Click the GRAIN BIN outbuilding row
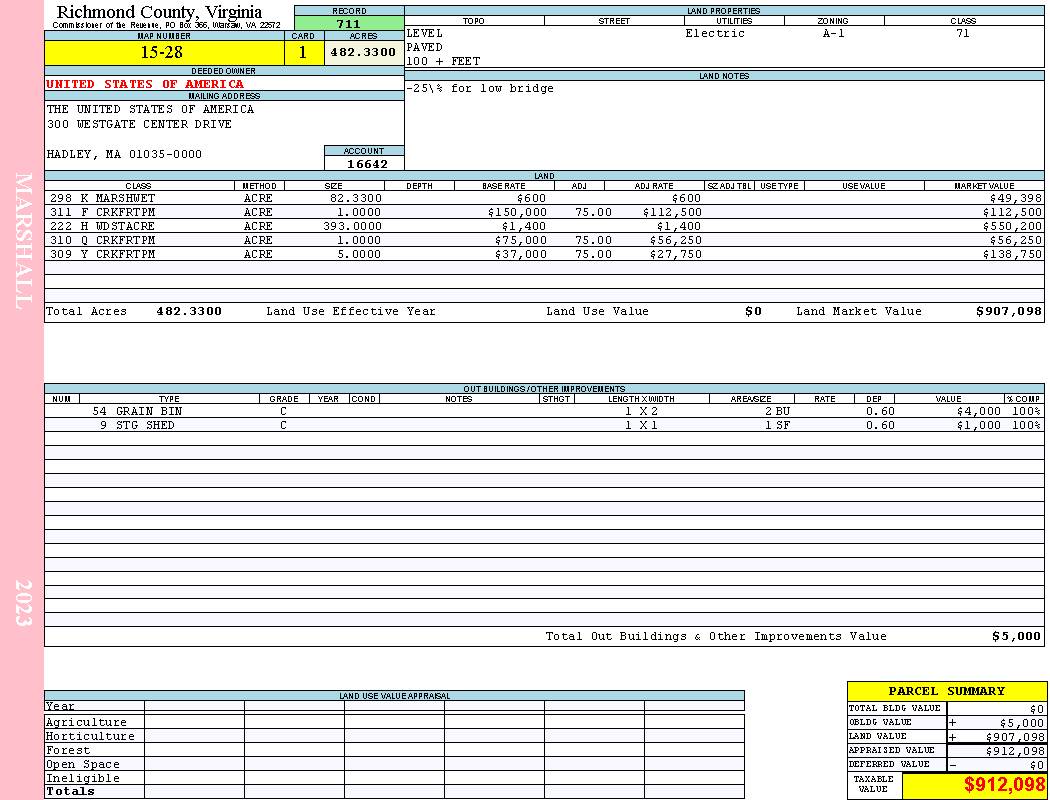Image resolution: width=1050 pixels, height=800 pixels. [544, 411]
